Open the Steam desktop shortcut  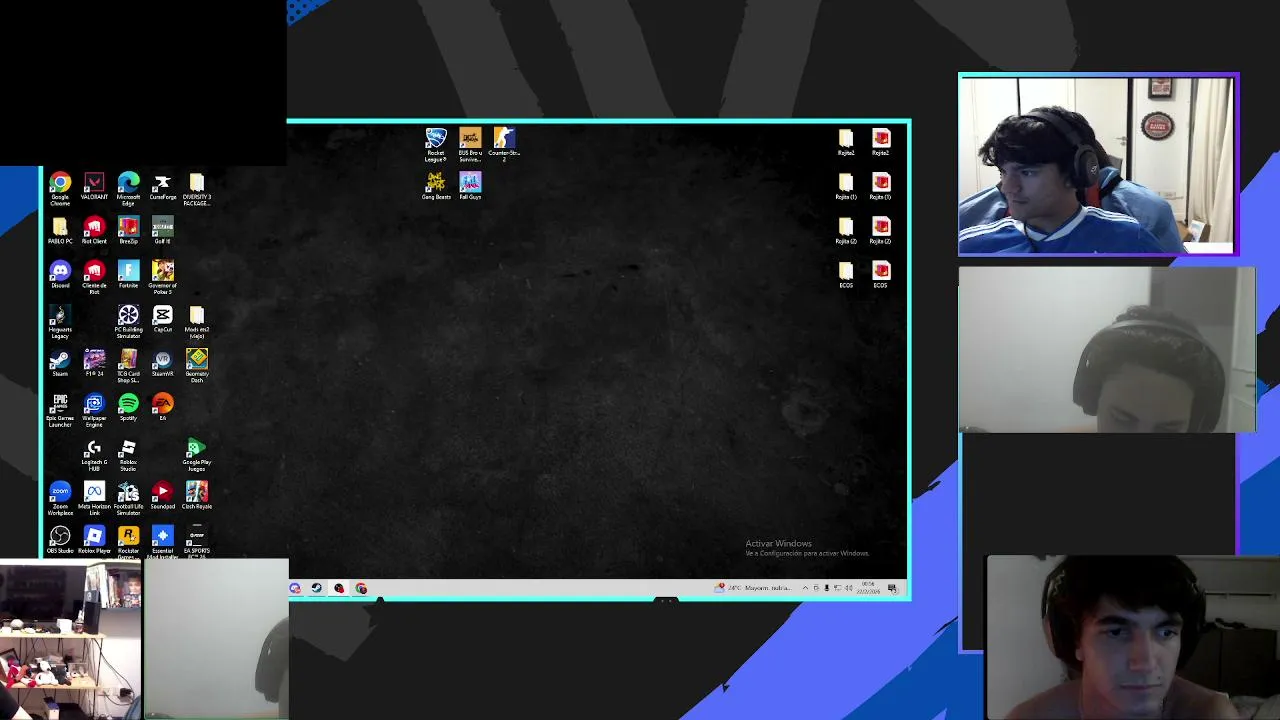point(60,363)
